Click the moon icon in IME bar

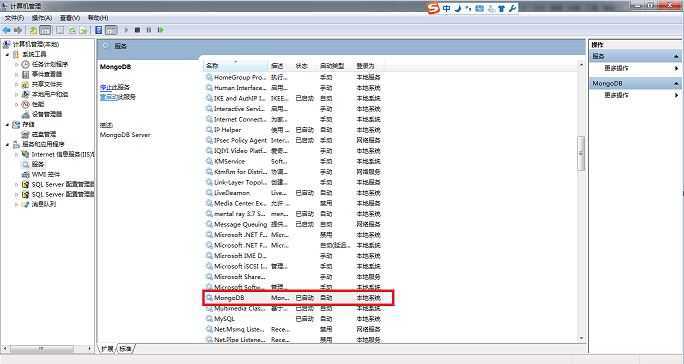tap(458, 8)
